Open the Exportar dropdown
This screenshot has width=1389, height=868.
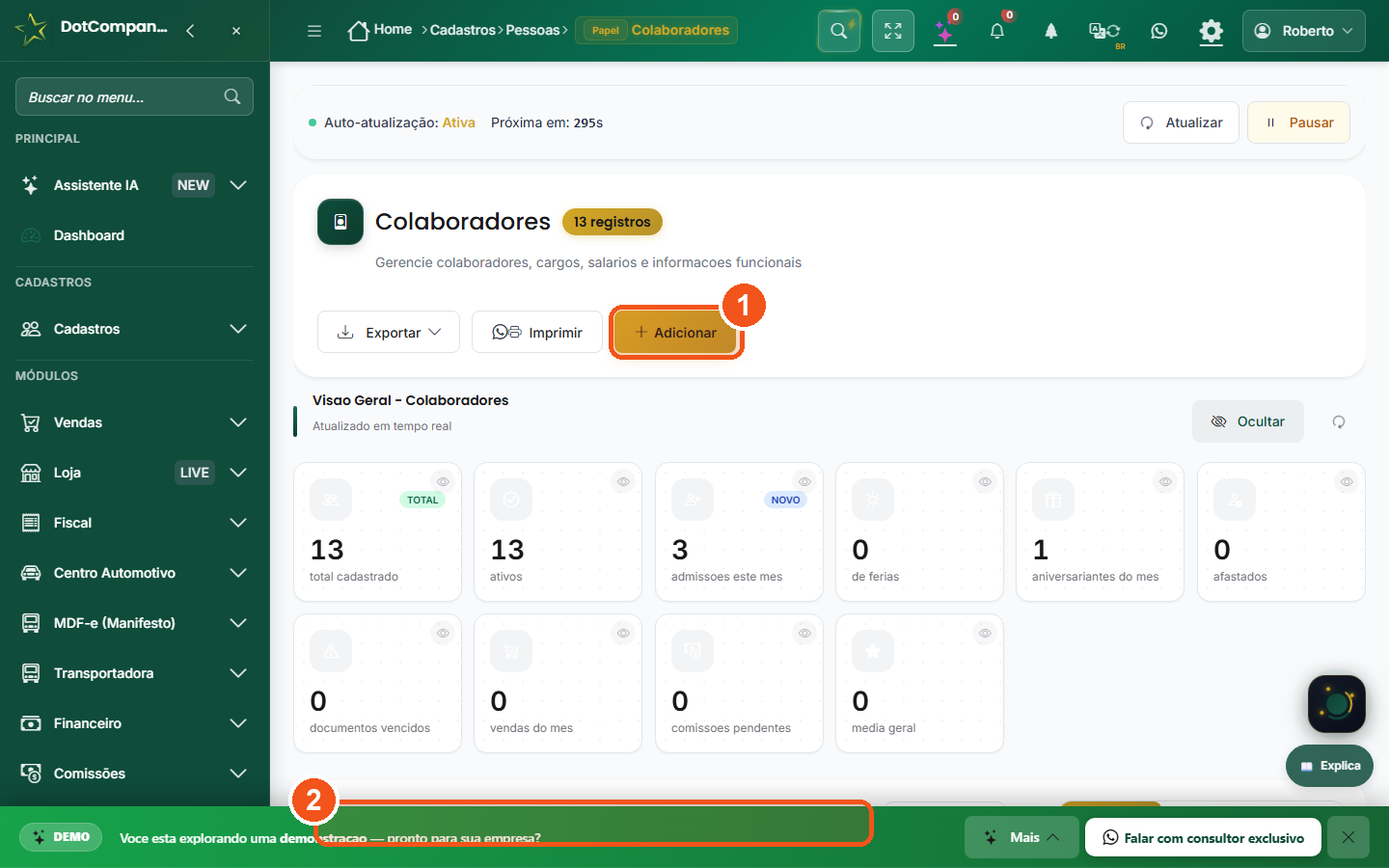389,332
